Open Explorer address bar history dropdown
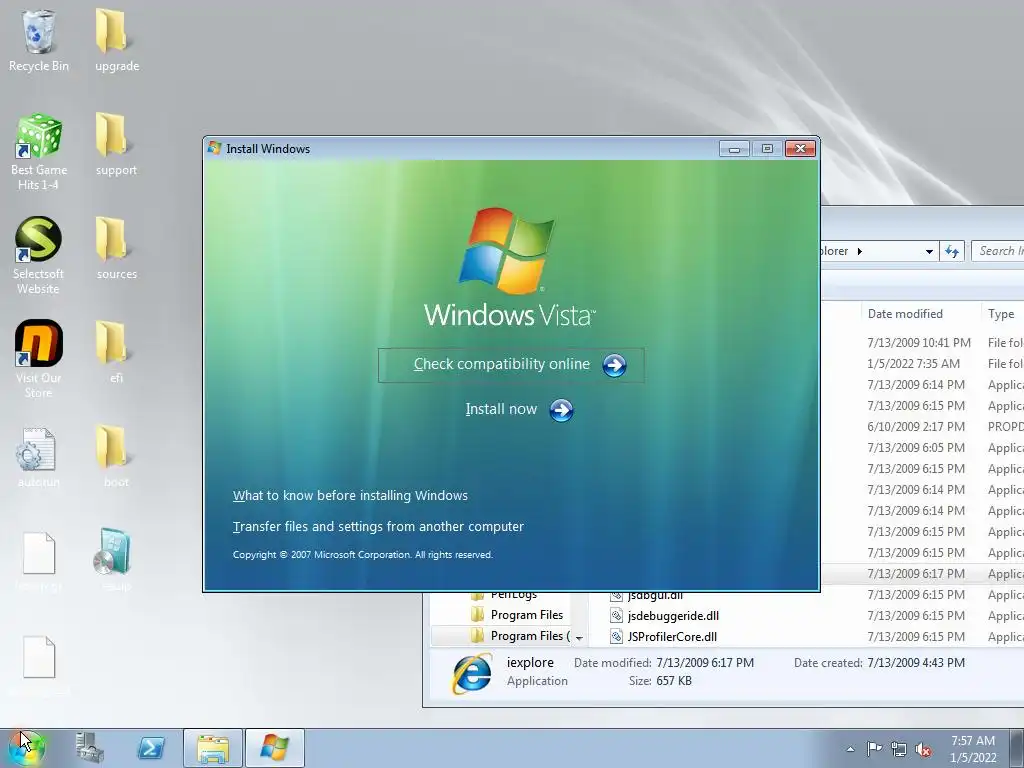This screenshot has width=1024, height=768. click(x=929, y=251)
